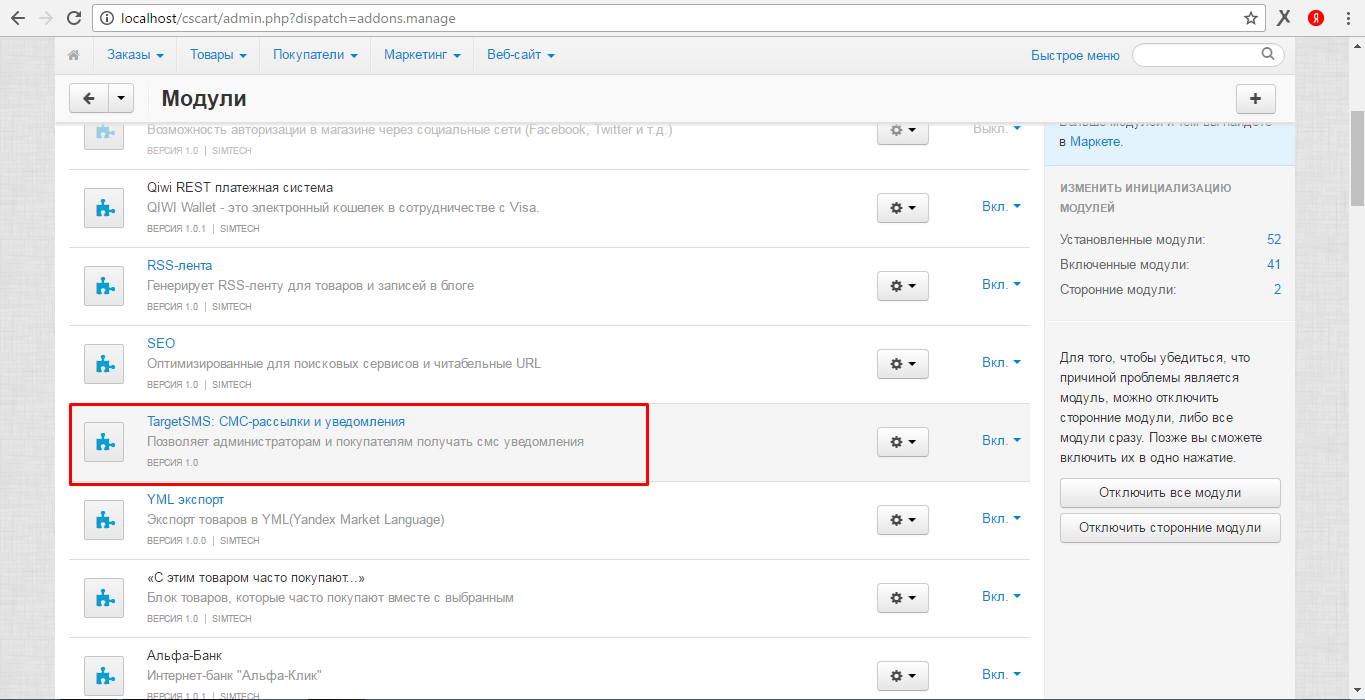Open gear dropdown for «С этим товаром часто покупают»
This screenshot has width=1365, height=700.
[903, 597]
